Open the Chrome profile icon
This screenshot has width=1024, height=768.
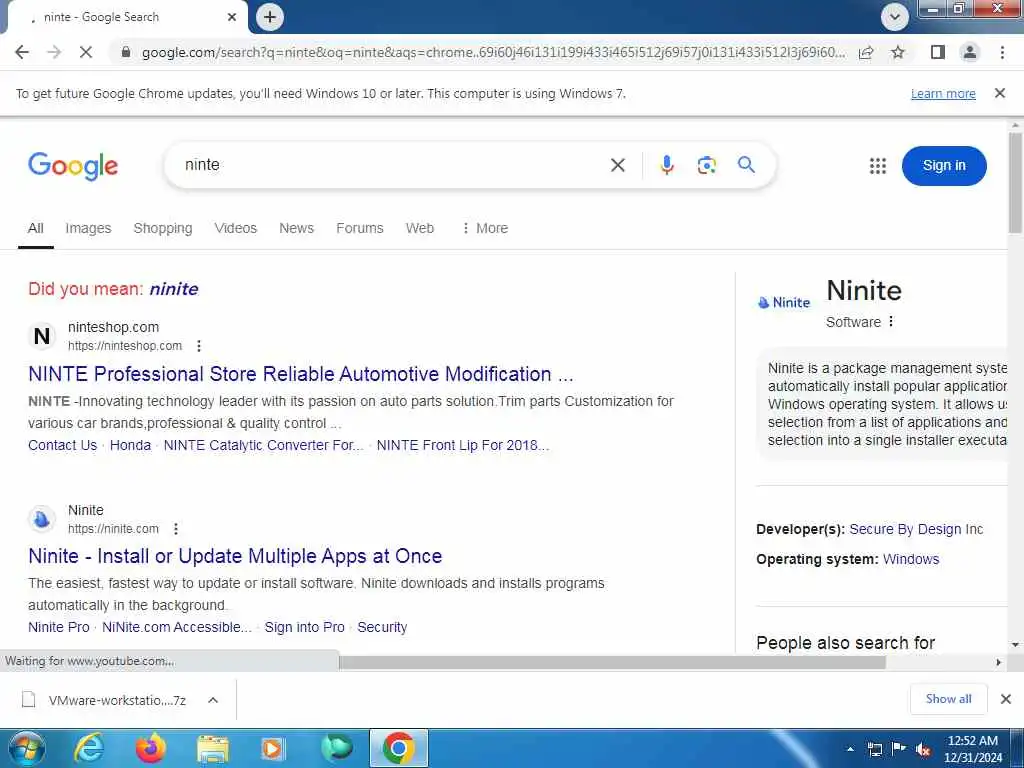(970, 52)
